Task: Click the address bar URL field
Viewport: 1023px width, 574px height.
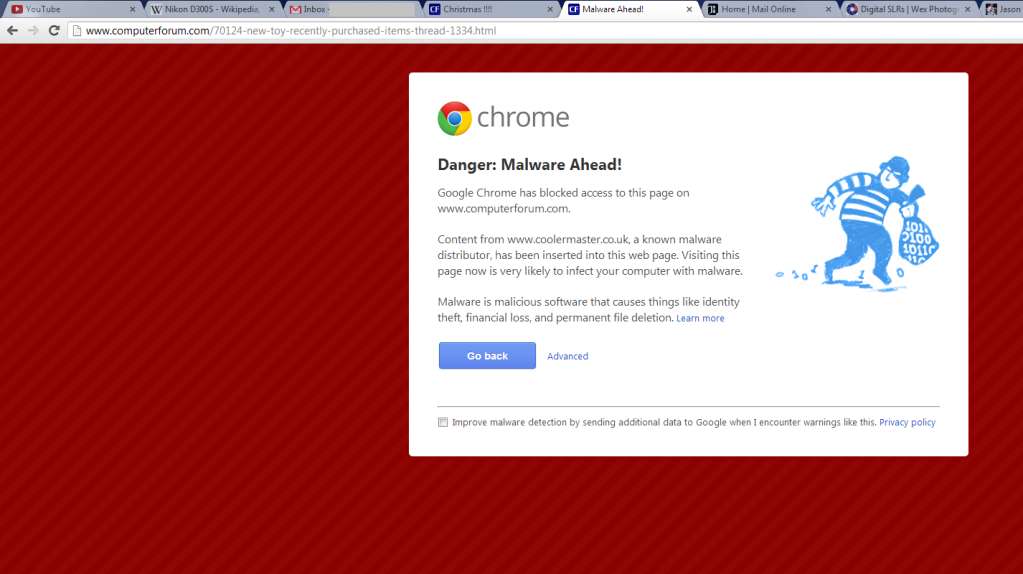Action: [545, 31]
